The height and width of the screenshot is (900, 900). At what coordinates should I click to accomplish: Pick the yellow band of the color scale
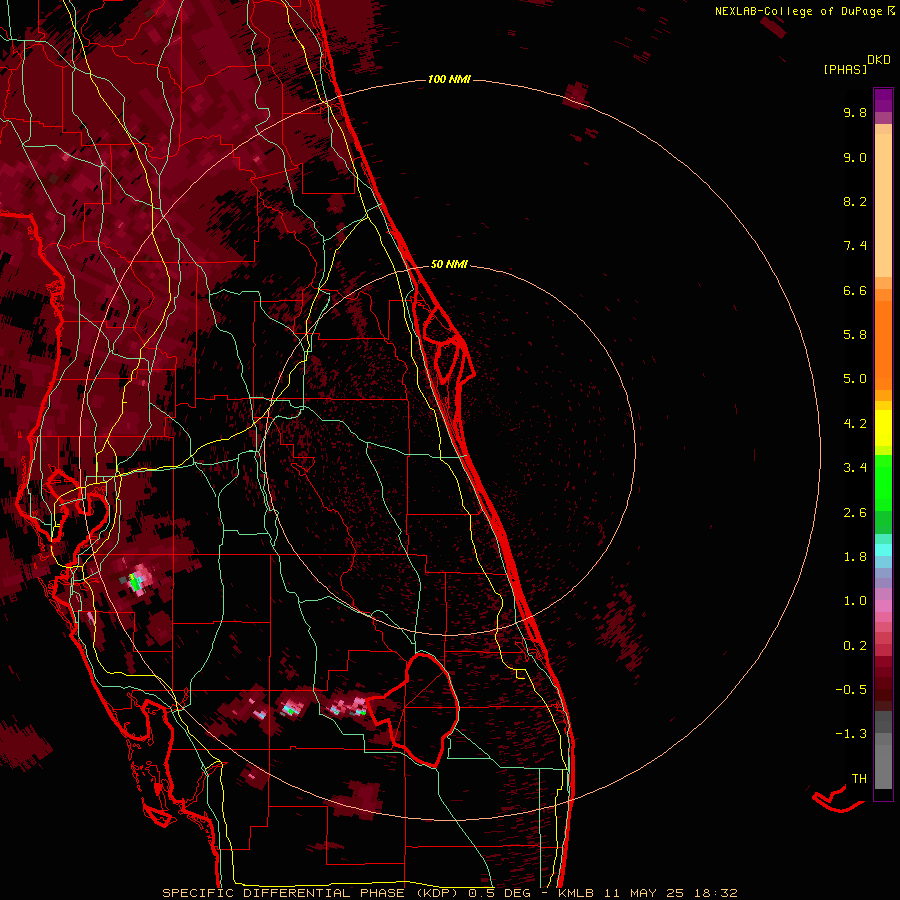pos(883,428)
